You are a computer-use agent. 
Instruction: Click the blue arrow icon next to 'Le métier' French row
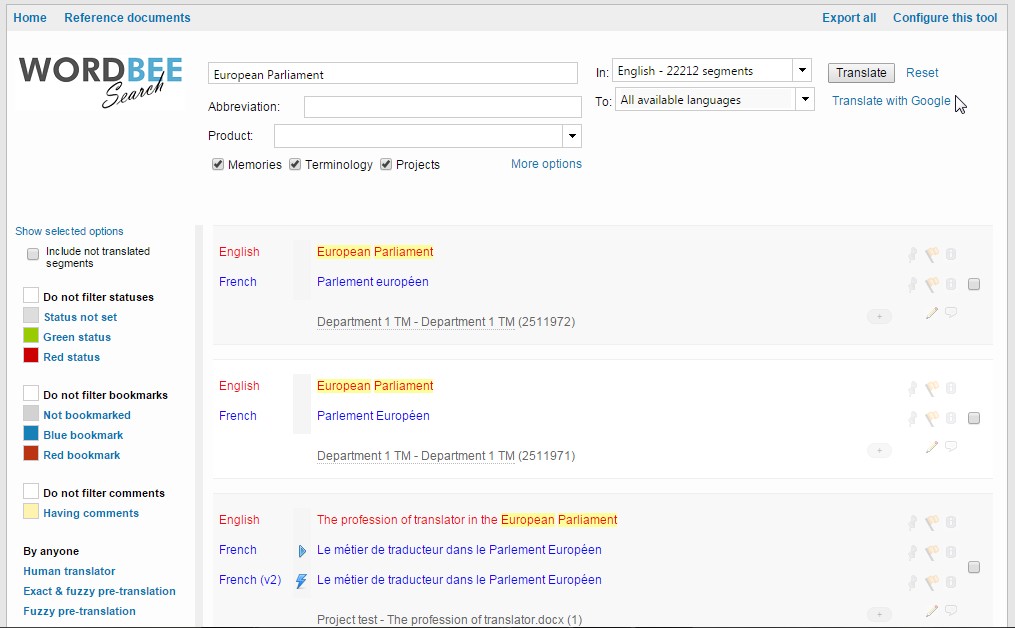[302, 551]
